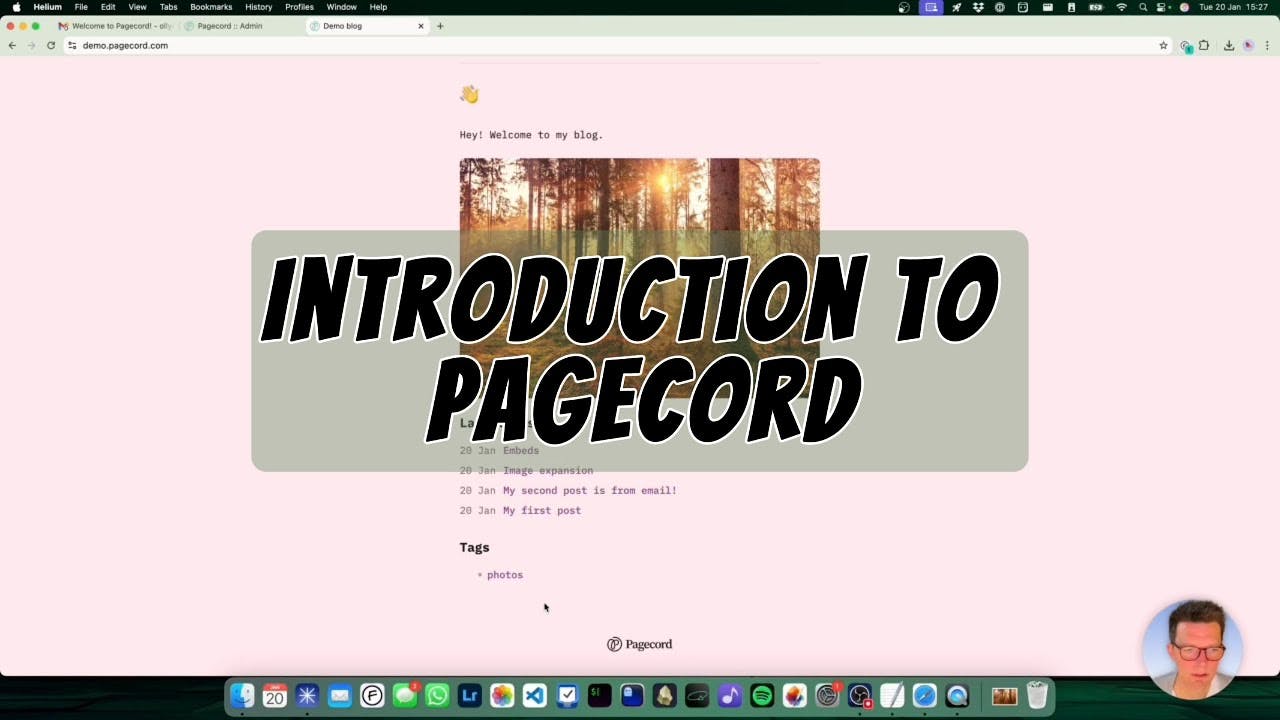Open the extensions puzzle-piece icon
The height and width of the screenshot is (720, 1280).
1204,45
